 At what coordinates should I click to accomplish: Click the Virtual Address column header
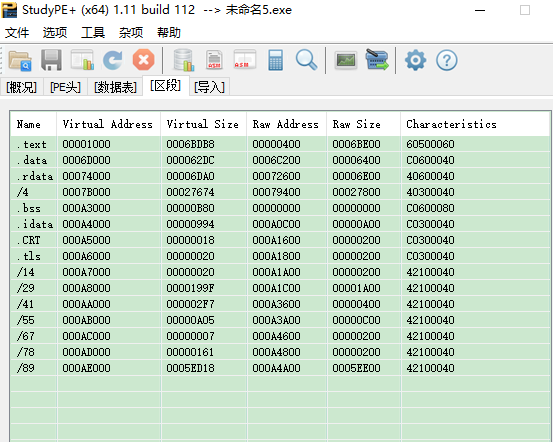coord(108,124)
